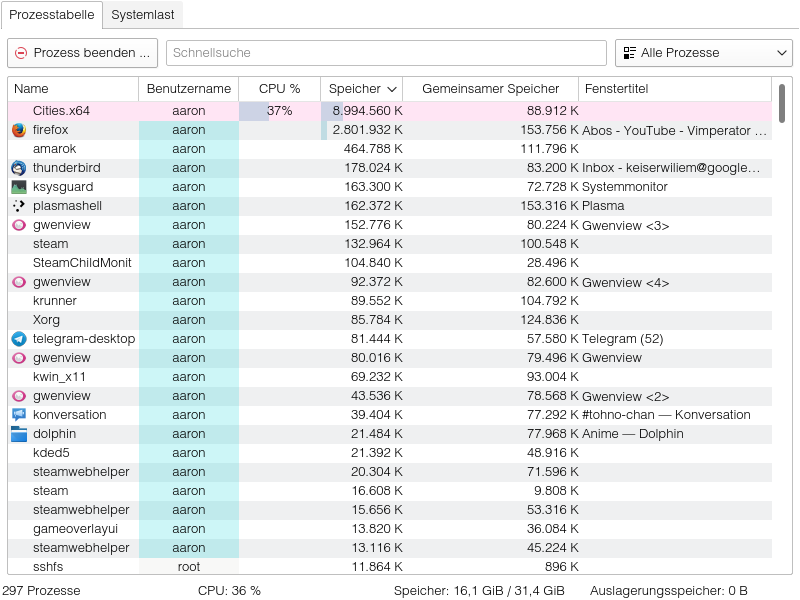This screenshot has width=800, height=600.
Task: Click the Gwenview <2> window title
Action: pos(626,396)
